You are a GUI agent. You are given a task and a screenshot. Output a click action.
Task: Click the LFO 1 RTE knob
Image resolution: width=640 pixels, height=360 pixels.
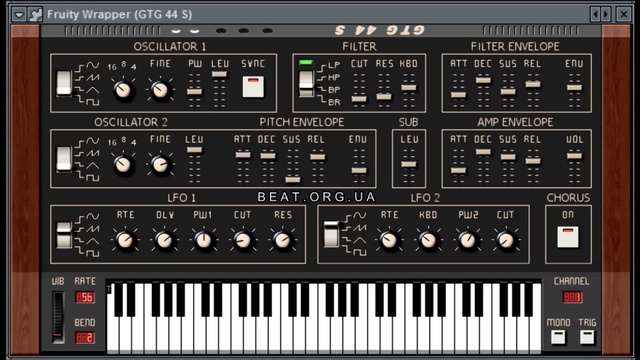(125, 240)
